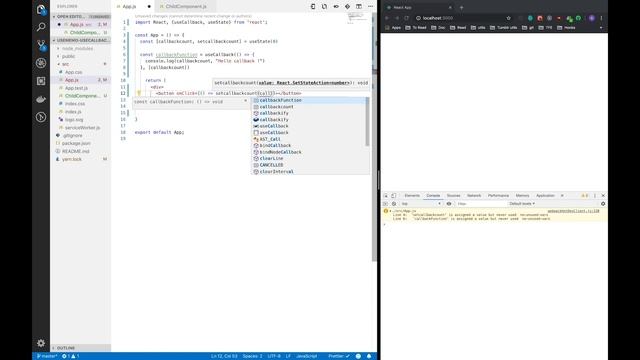The image size is (640, 360).
Task: Select bindNodeCallback suggestion in autocomplete
Action: click(x=309, y=152)
